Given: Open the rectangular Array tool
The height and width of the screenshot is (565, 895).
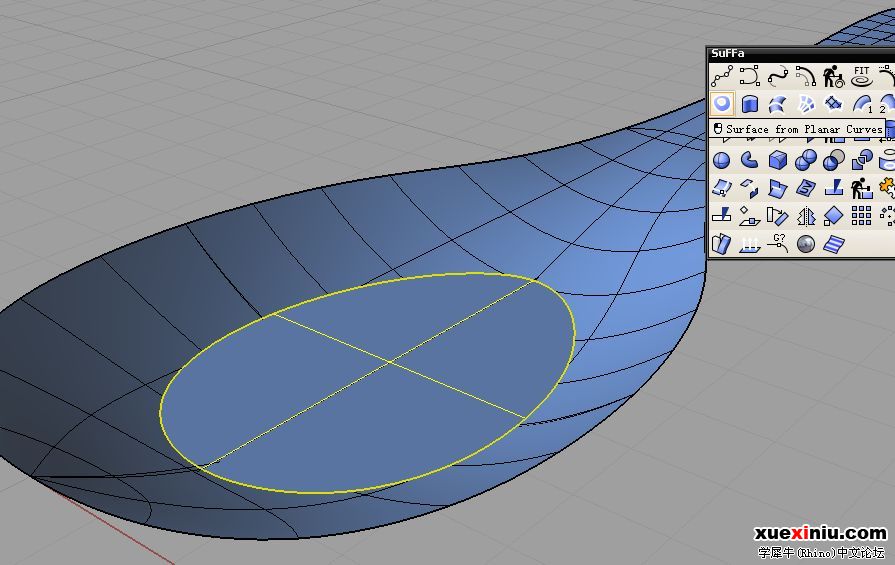Looking at the screenshot, I should pos(861,216).
